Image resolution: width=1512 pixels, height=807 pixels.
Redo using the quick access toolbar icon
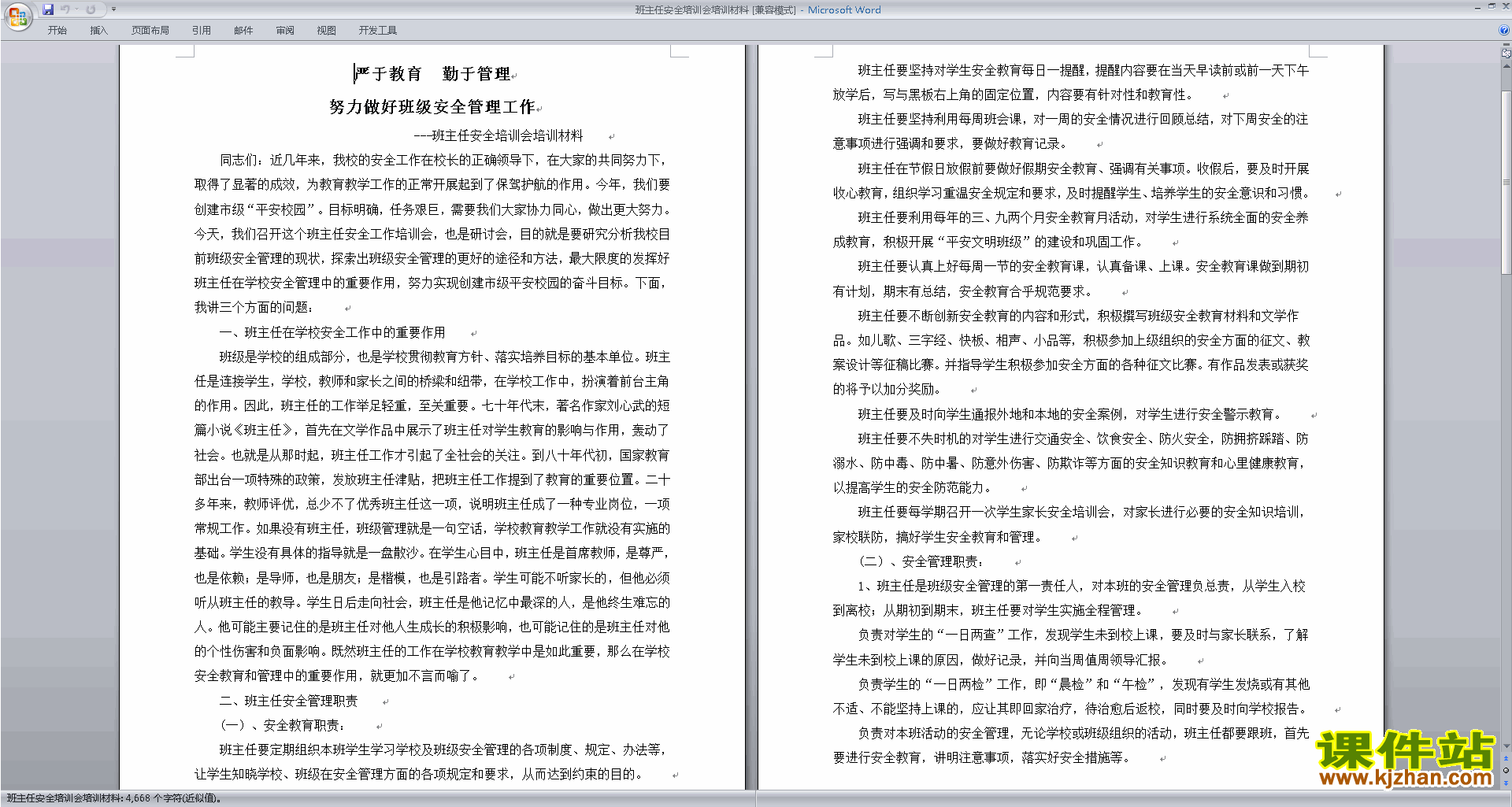[x=91, y=9]
